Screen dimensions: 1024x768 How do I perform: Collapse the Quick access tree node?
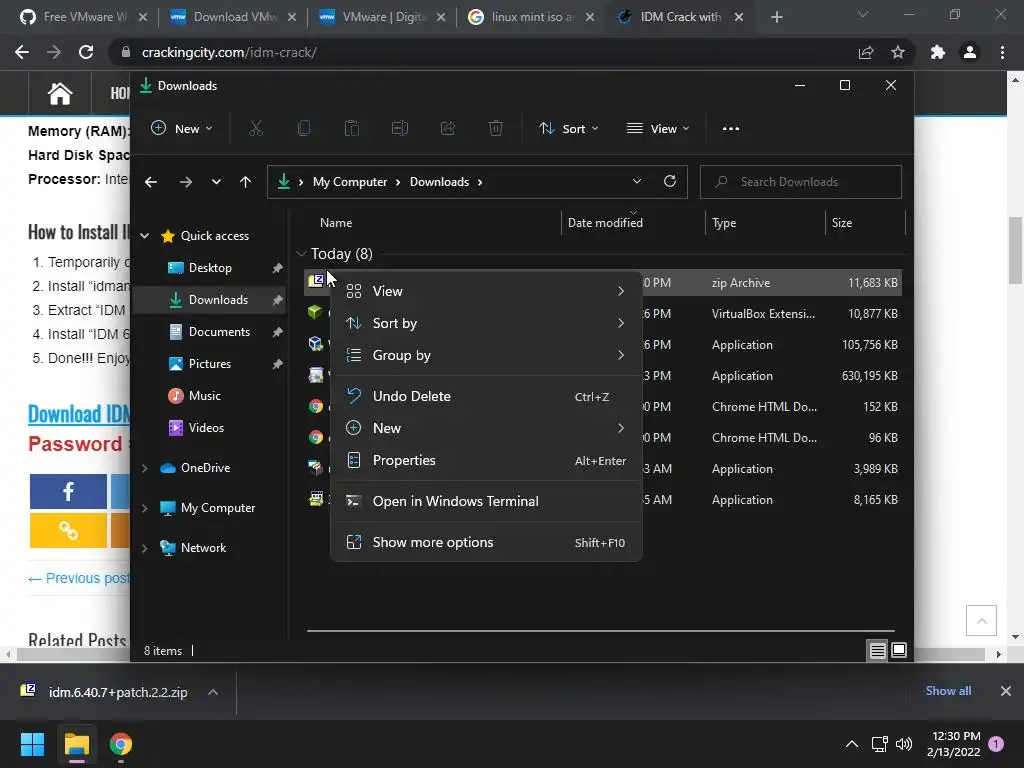click(x=144, y=236)
